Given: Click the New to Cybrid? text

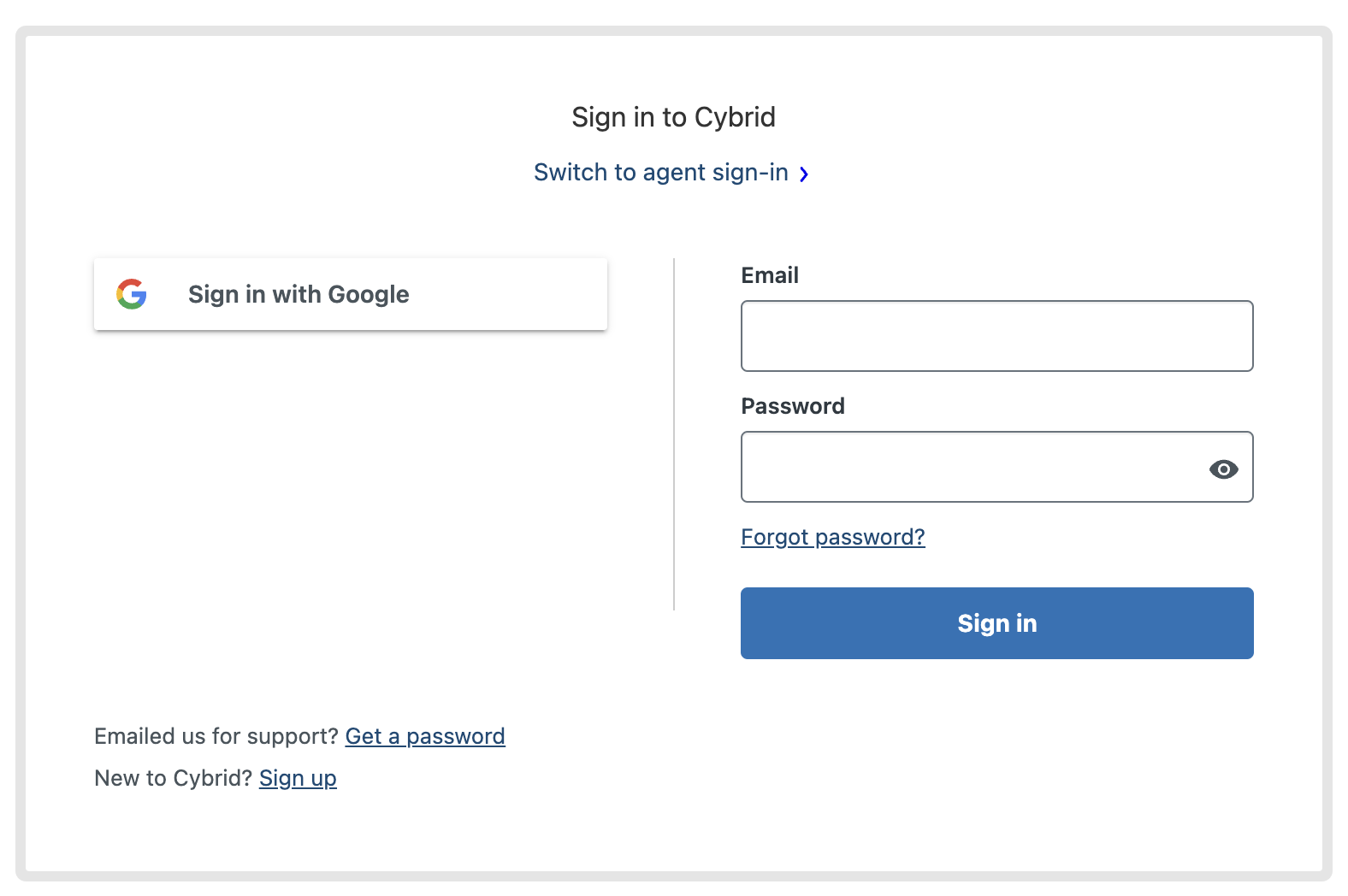Looking at the screenshot, I should click(x=173, y=778).
